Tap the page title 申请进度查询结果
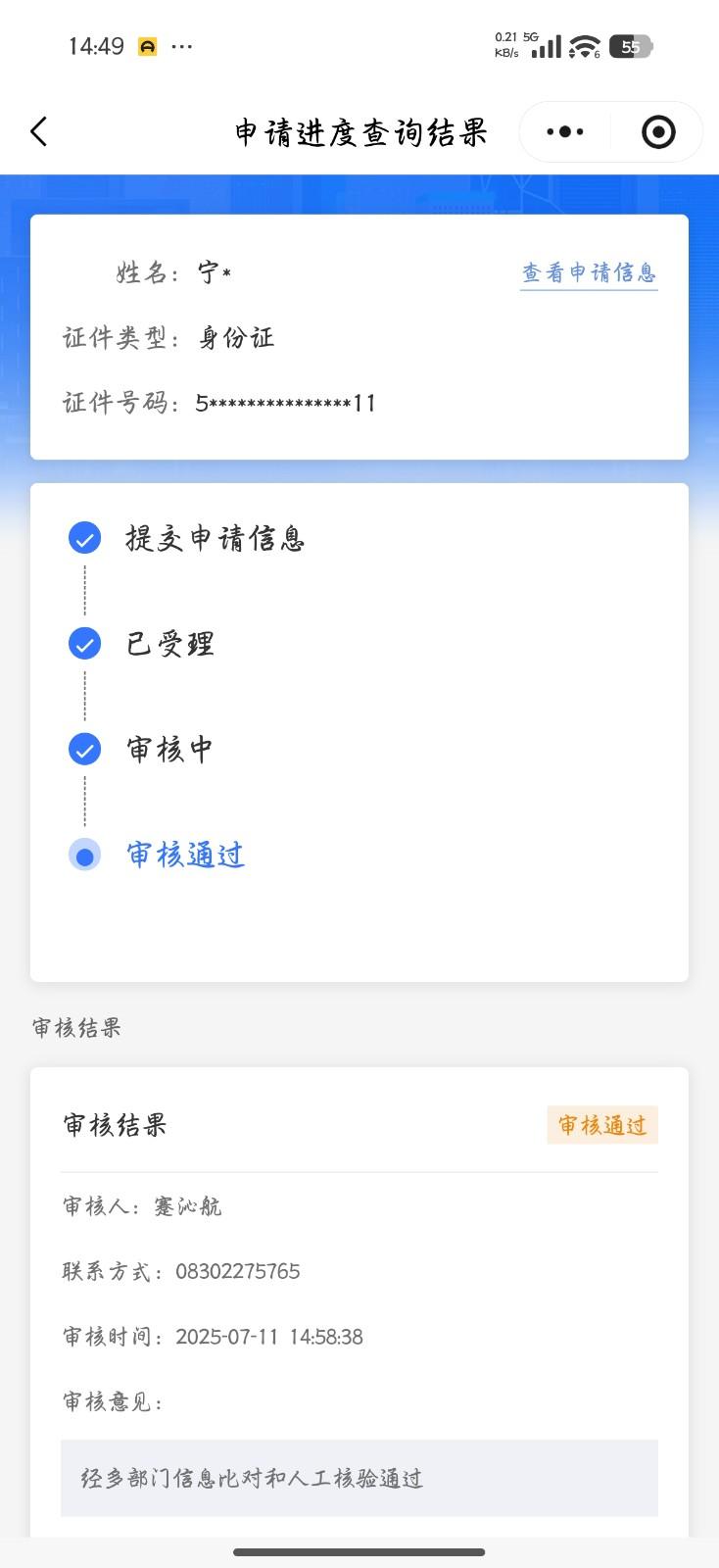Viewport: 719px width, 1568px height. (x=360, y=132)
